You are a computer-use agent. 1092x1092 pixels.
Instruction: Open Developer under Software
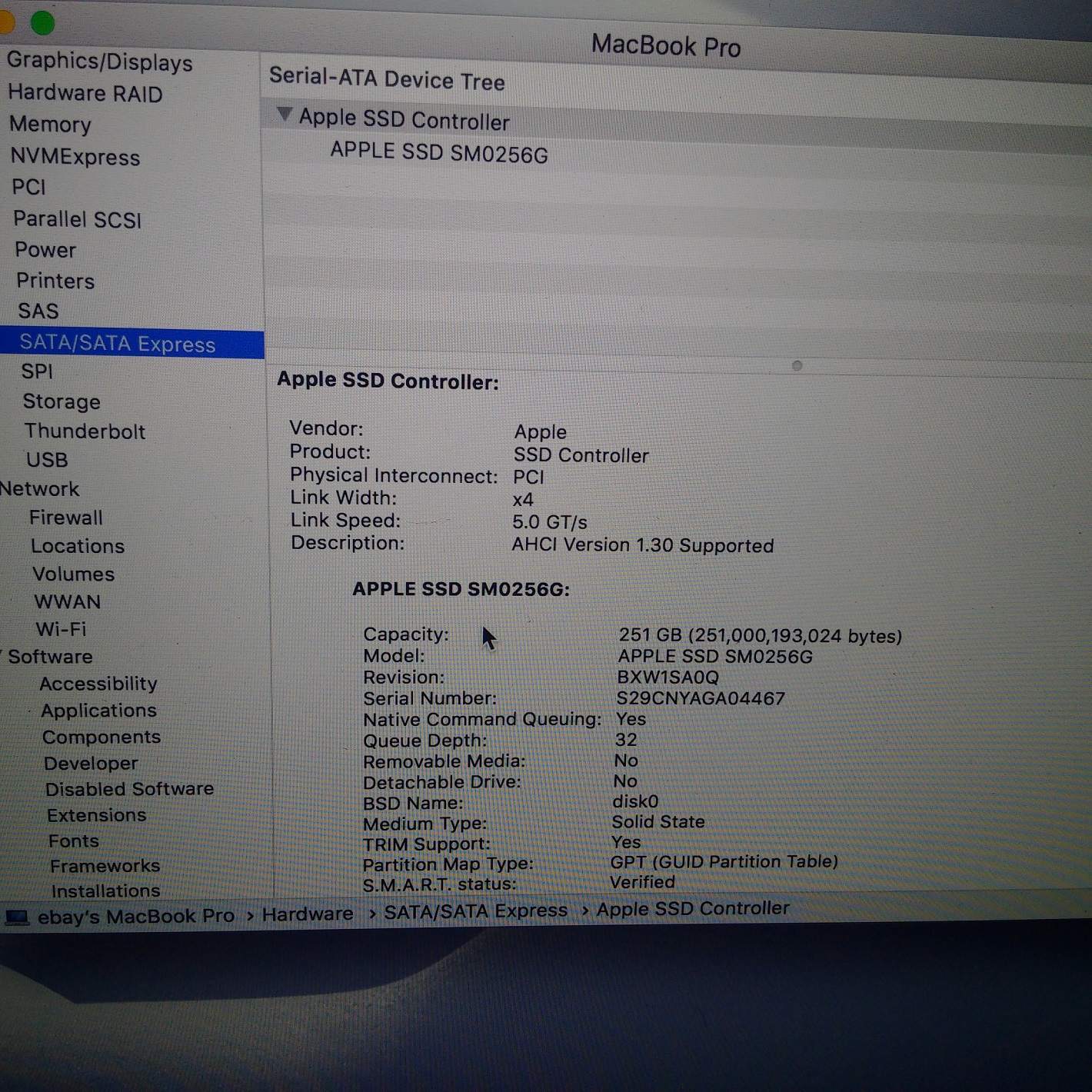(x=91, y=763)
